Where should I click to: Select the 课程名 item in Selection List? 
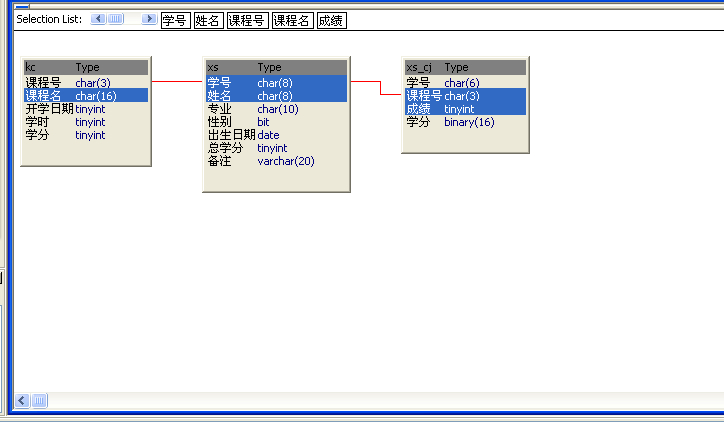(x=293, y=20)
